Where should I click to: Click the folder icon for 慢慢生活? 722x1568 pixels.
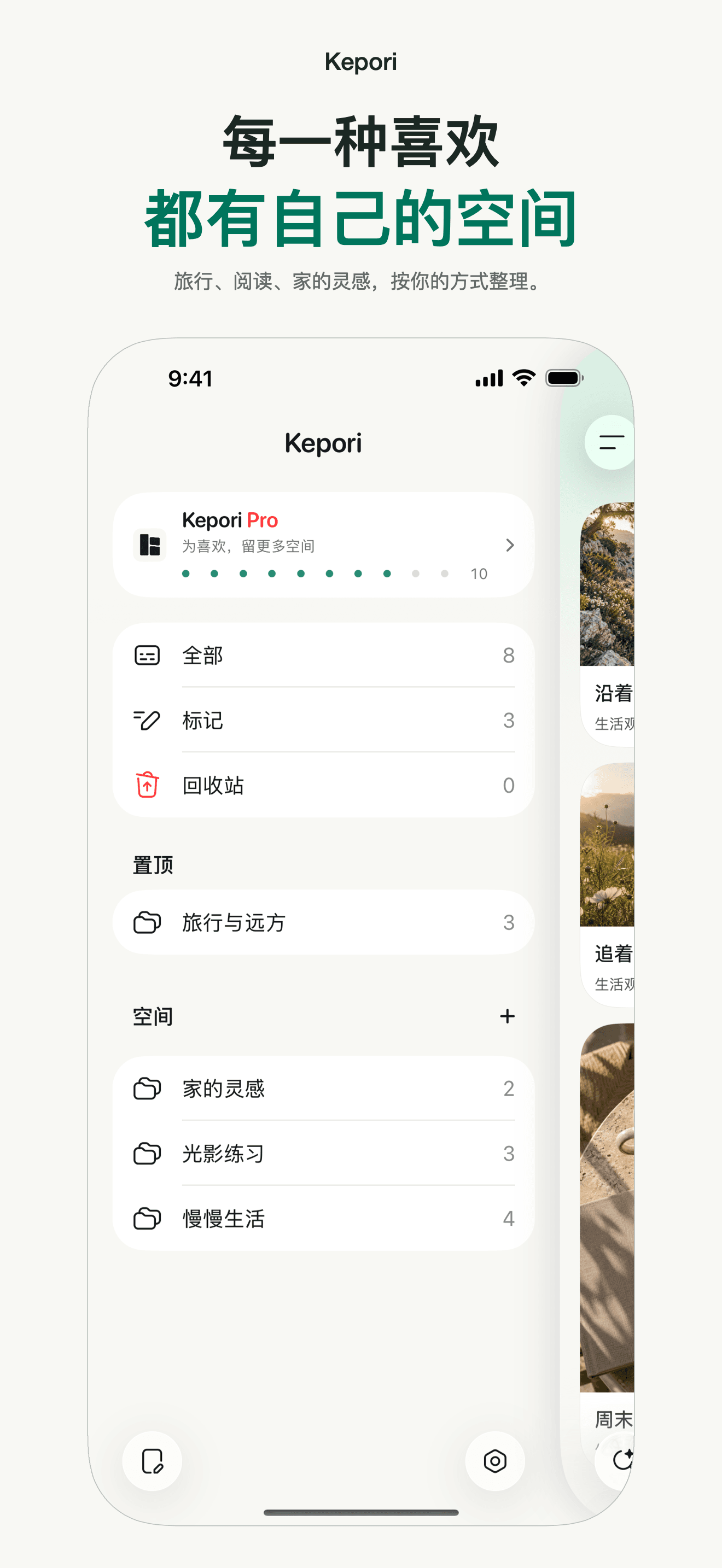(x=147, y=1219)
